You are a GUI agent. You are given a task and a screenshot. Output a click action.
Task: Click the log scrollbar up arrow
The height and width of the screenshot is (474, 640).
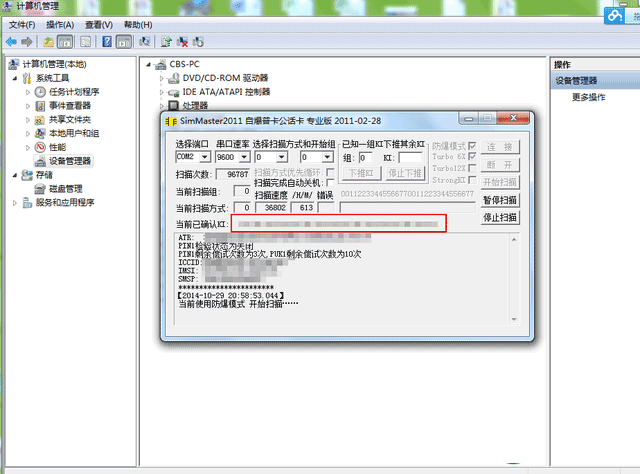[514, 239]
